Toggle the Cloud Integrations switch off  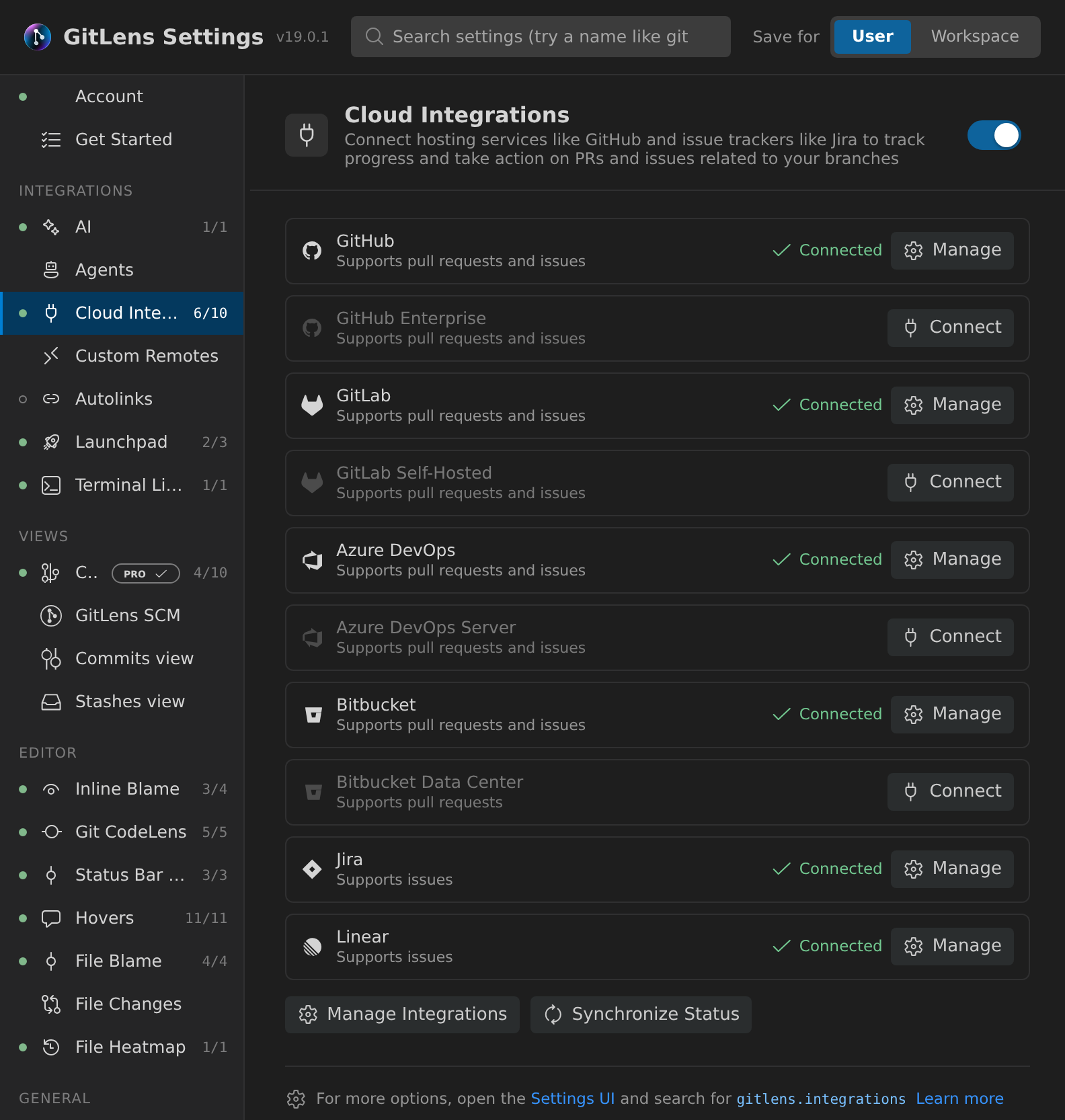point(994,135)
